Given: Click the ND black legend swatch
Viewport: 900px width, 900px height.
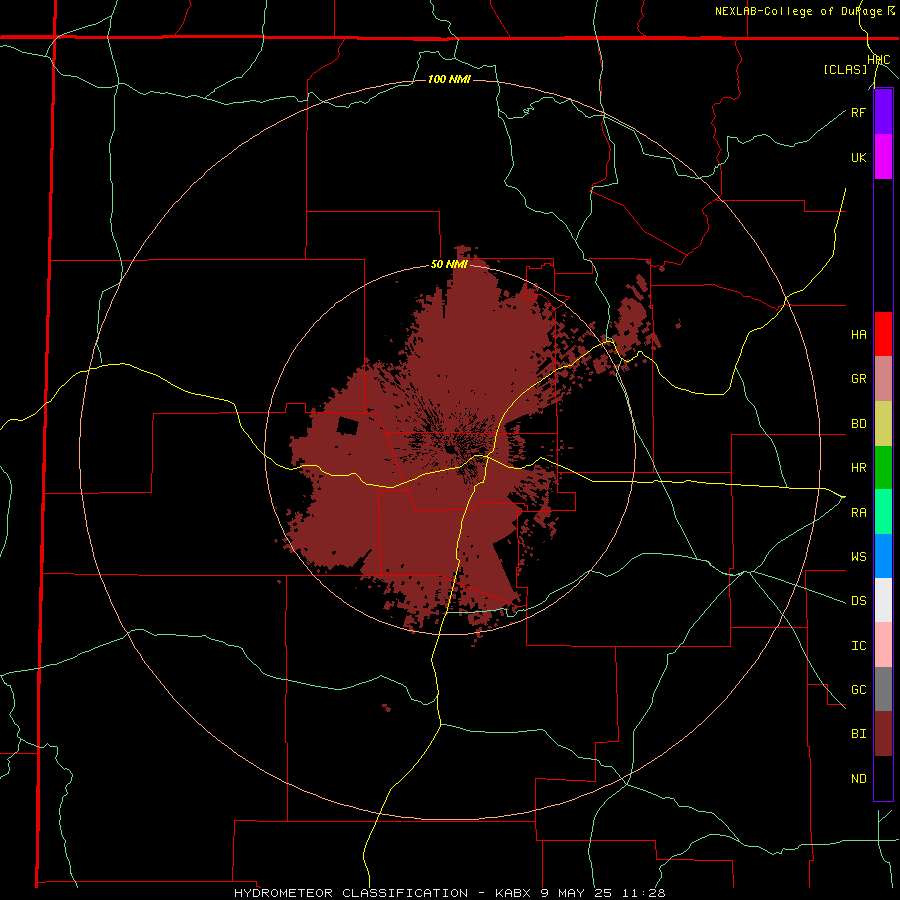Looking at the screenshot, I should point(883,778).
